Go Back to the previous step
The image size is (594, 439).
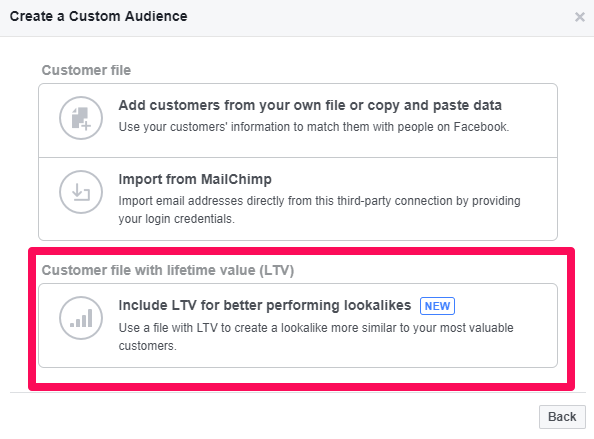[x=562, y=417]
